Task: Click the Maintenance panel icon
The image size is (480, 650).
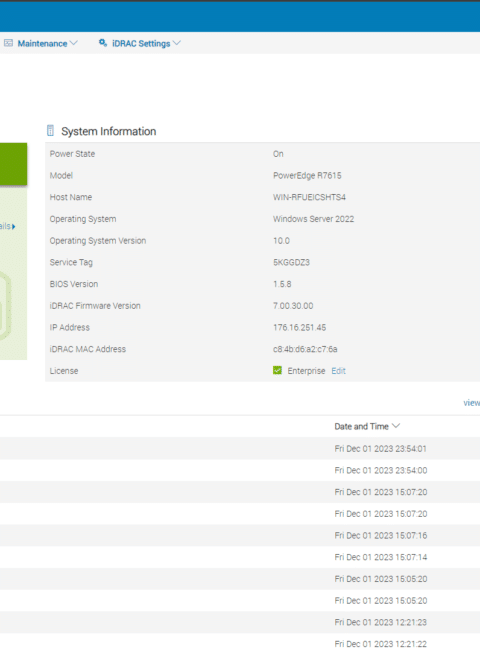Action: coord(8,43)
